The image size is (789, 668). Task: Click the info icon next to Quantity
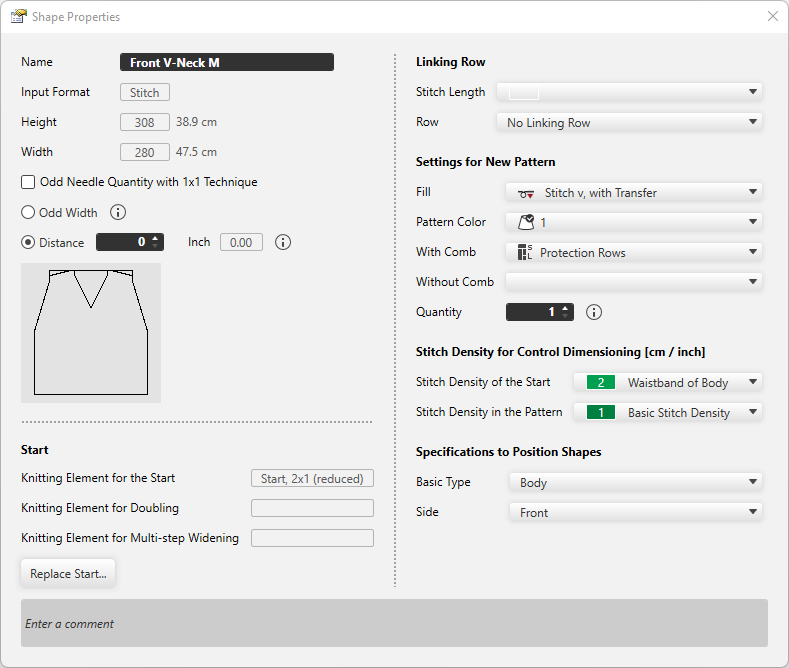coord(593,312)
